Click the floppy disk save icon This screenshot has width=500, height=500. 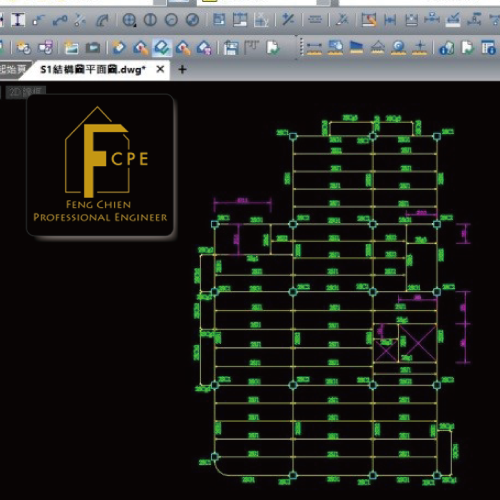click(x=231, y=48)
